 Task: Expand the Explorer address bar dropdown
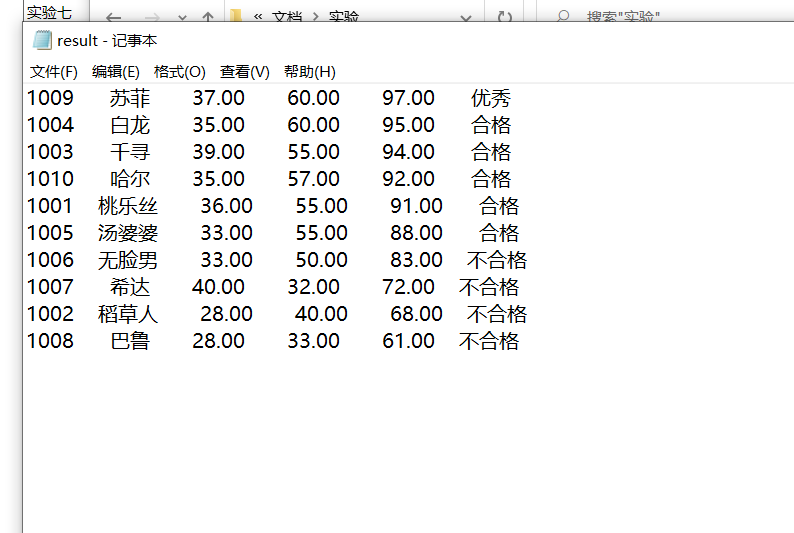[x=466, y=18]
